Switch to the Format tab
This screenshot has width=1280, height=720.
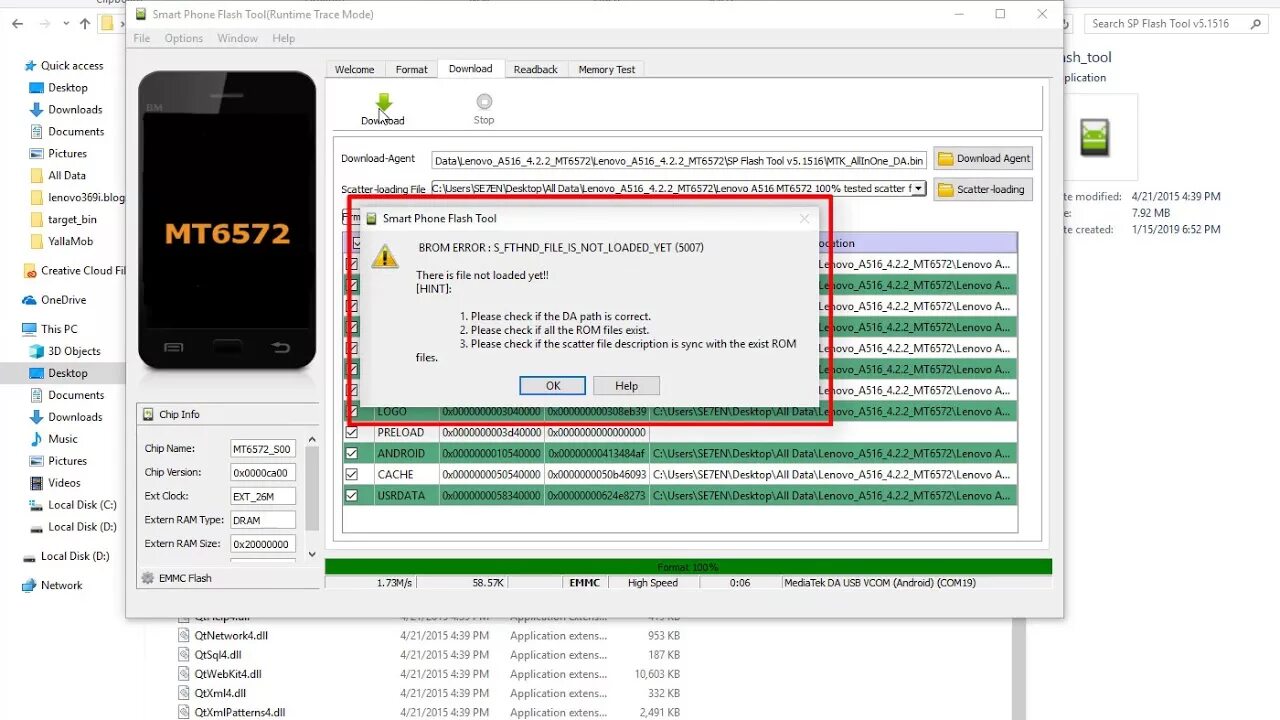click(411, 70)
